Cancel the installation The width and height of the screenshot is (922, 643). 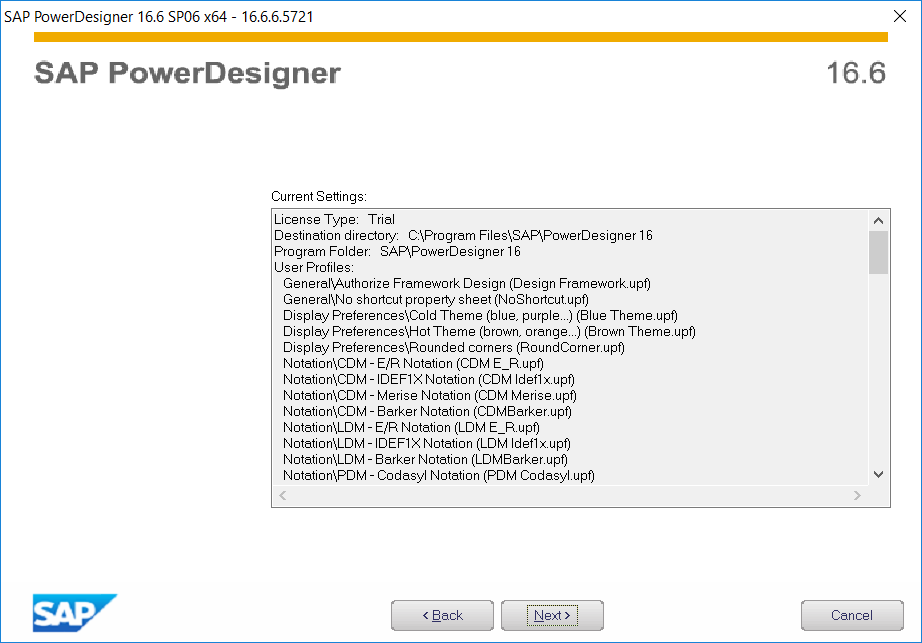[852, 615]
